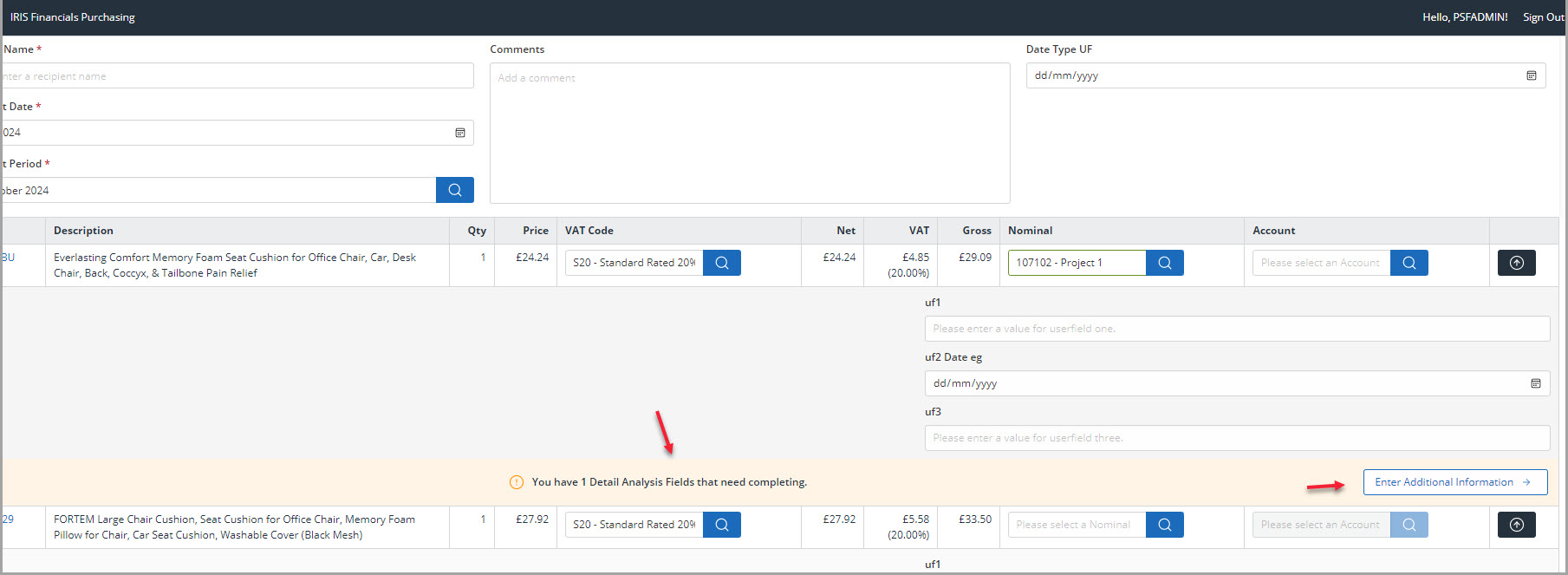
Task: Click the uf3 userfield input
Action: 1236,438
